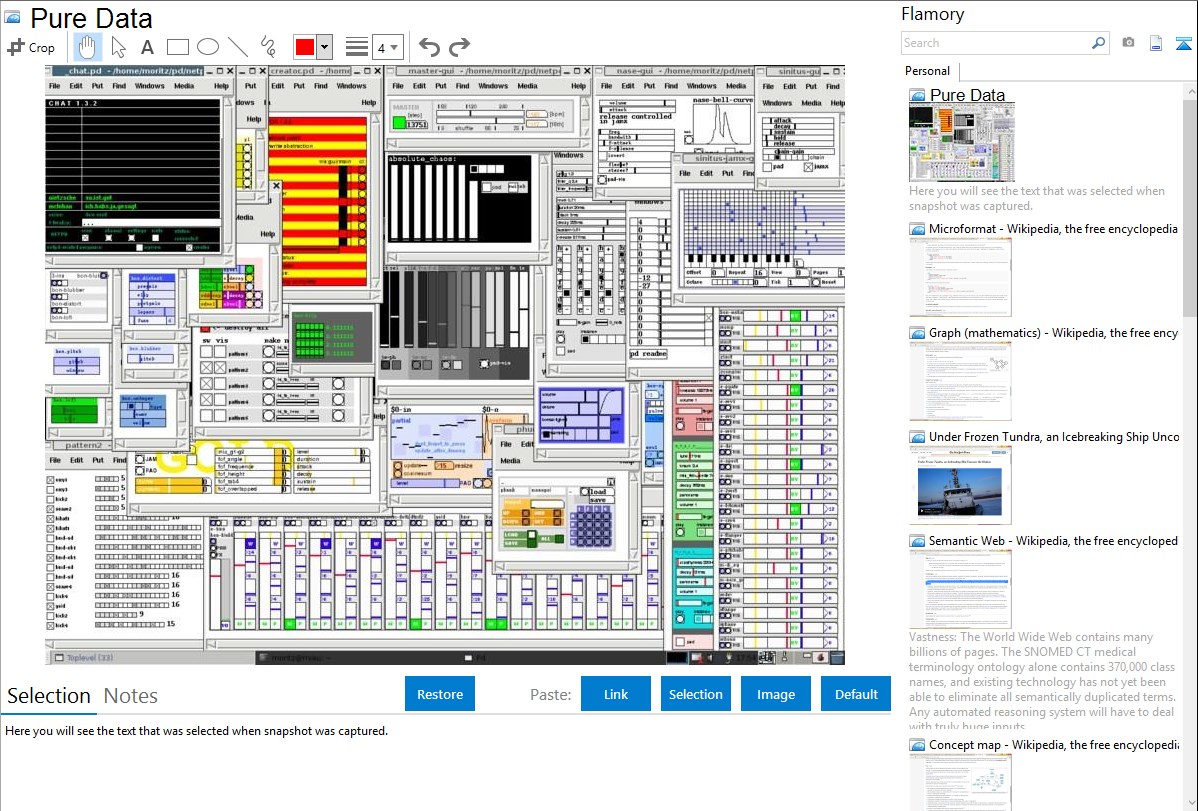Paste as Image

coord(775,694)
